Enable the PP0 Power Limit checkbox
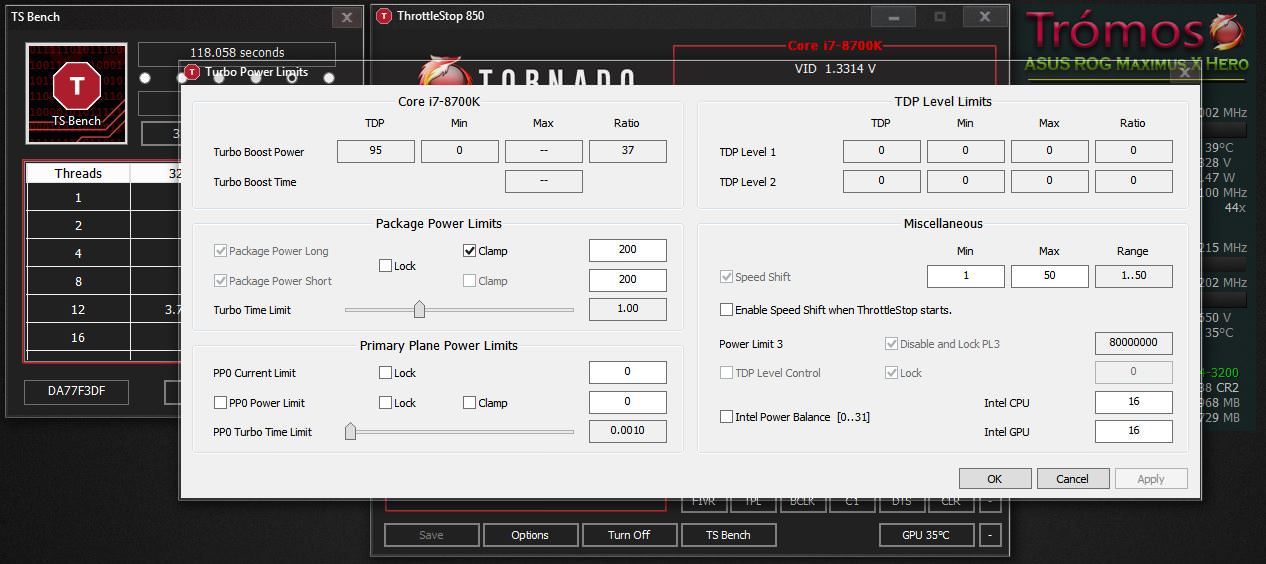The width and height of the screenshot is (1266, 564). pyautogui.click(x=220, y=403)
